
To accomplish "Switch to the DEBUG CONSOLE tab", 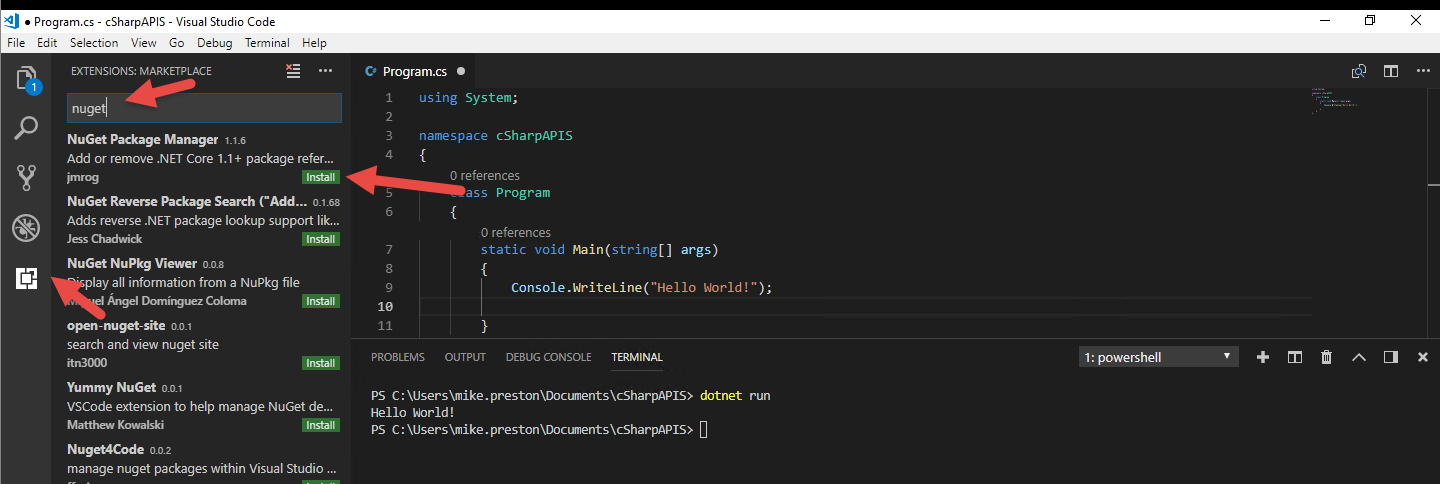I will [x=548, y=357].
